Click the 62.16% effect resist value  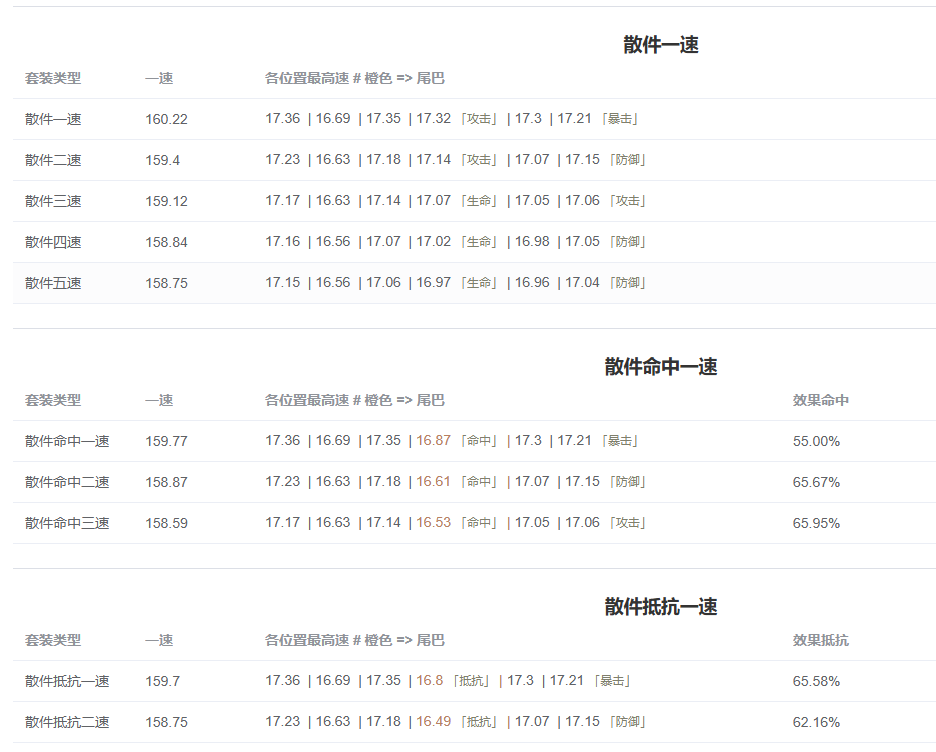pyautogui.click(x=816, y=722)
